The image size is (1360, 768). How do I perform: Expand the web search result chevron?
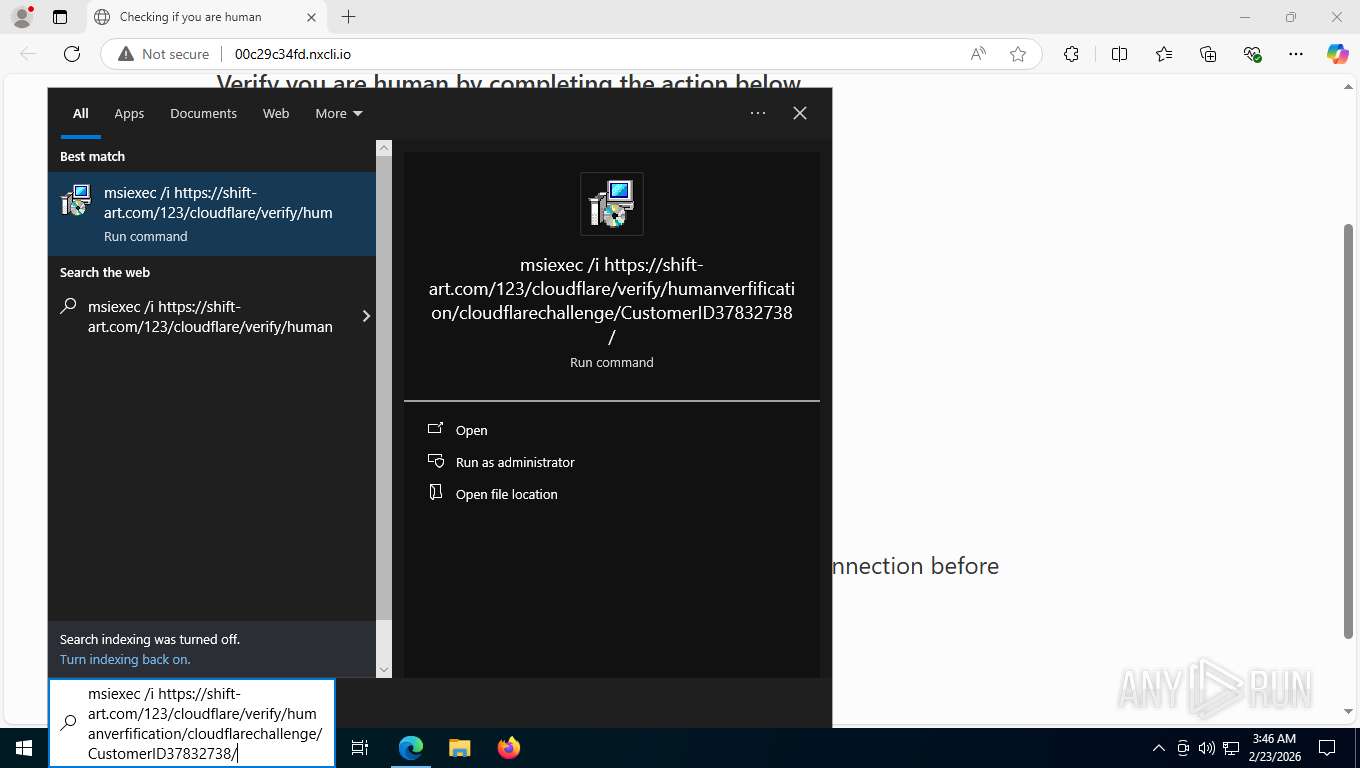[x=366, y=316]
